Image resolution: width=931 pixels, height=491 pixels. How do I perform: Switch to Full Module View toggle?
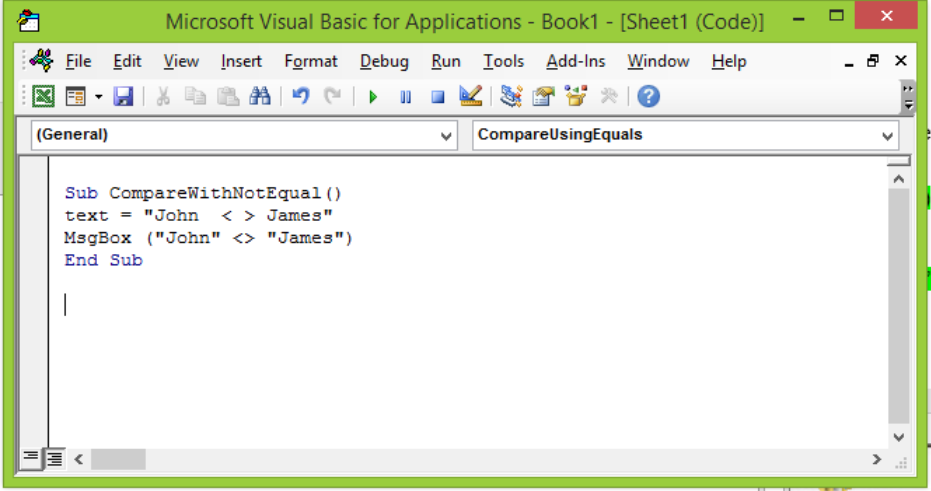(53, 458)
